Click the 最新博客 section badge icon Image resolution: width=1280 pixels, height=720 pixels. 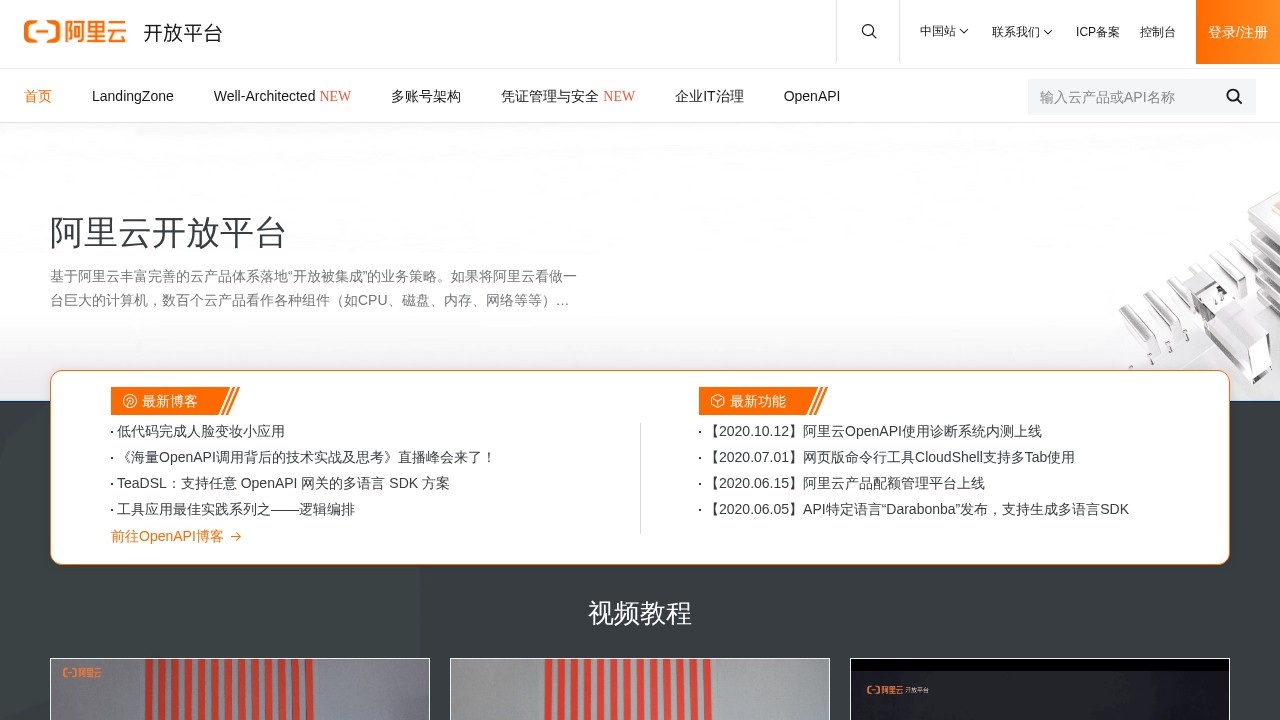coord(130,401)
